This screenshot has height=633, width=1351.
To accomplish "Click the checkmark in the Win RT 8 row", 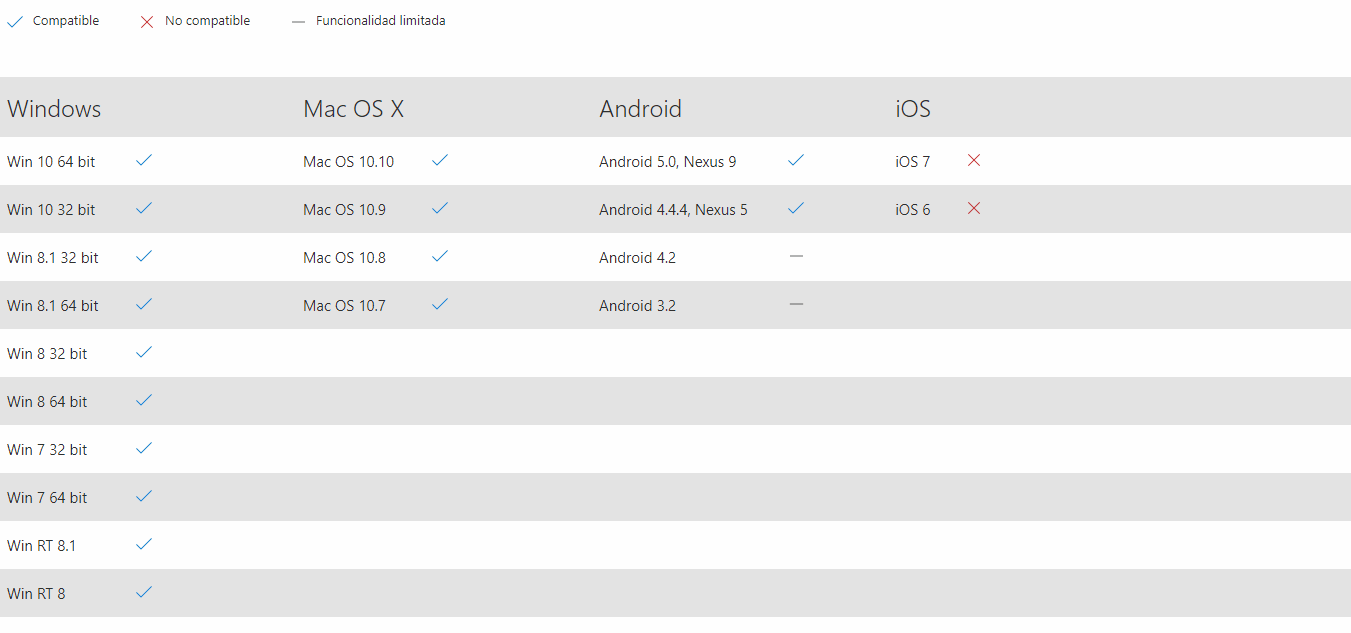I will pyautogui.click(x=144, y=592).
